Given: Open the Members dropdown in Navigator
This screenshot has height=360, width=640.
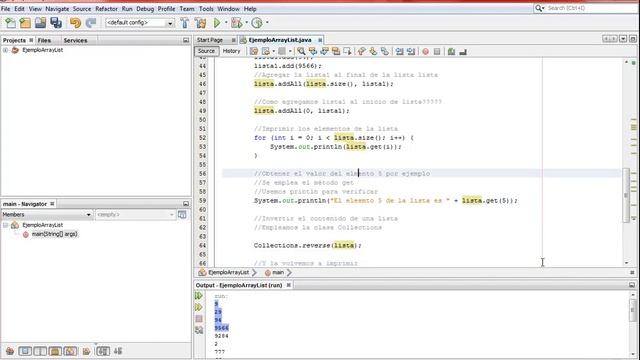Looking at the screenshot, I should tap(47, 215).
